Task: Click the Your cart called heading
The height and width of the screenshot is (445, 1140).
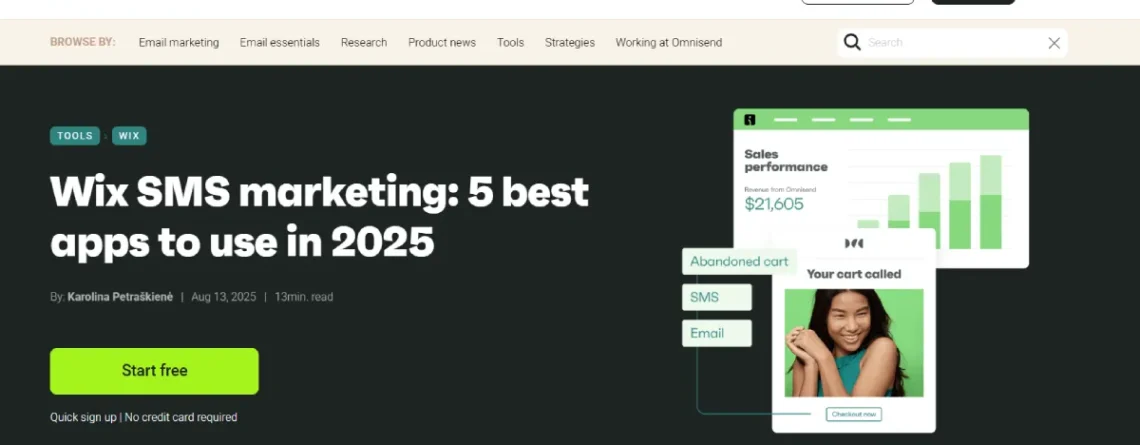Action: click(854, 274)
